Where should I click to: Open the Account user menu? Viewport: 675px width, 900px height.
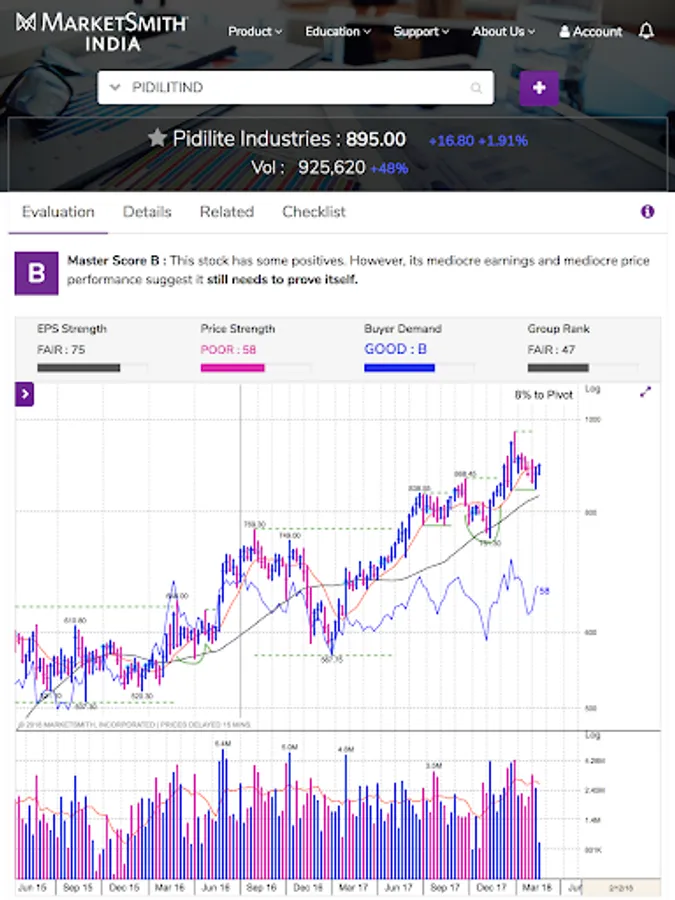(591, 31)
